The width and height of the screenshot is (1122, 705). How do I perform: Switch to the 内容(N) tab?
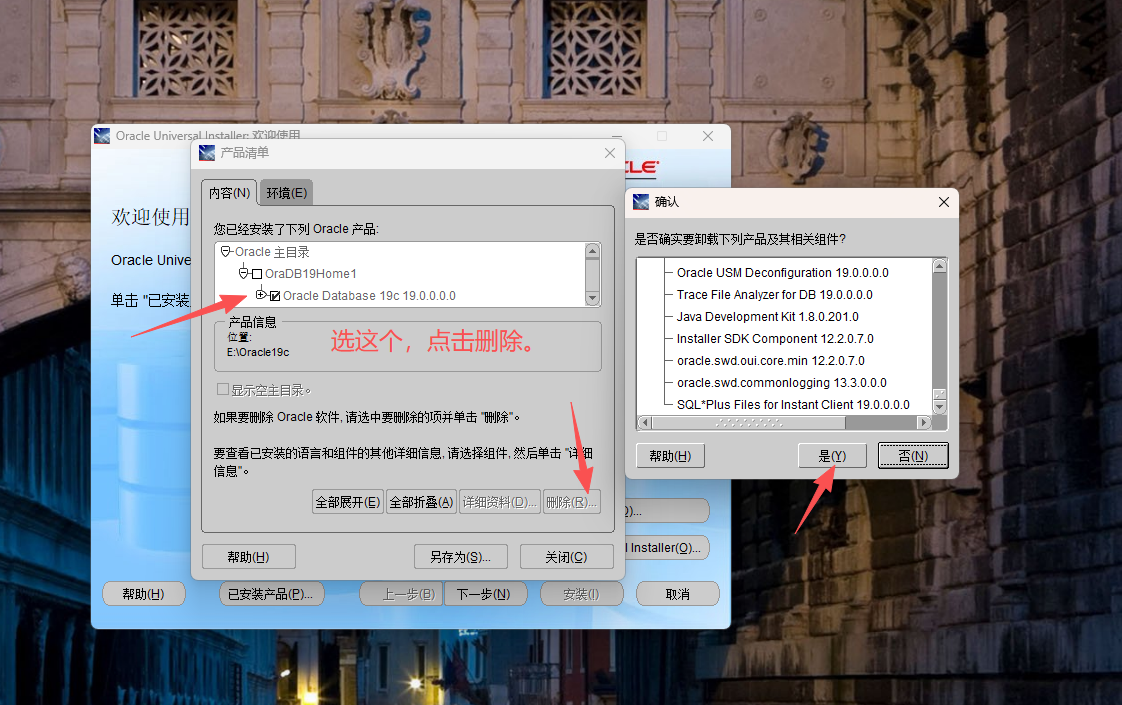pyautogui.click(x=229, y=193)
